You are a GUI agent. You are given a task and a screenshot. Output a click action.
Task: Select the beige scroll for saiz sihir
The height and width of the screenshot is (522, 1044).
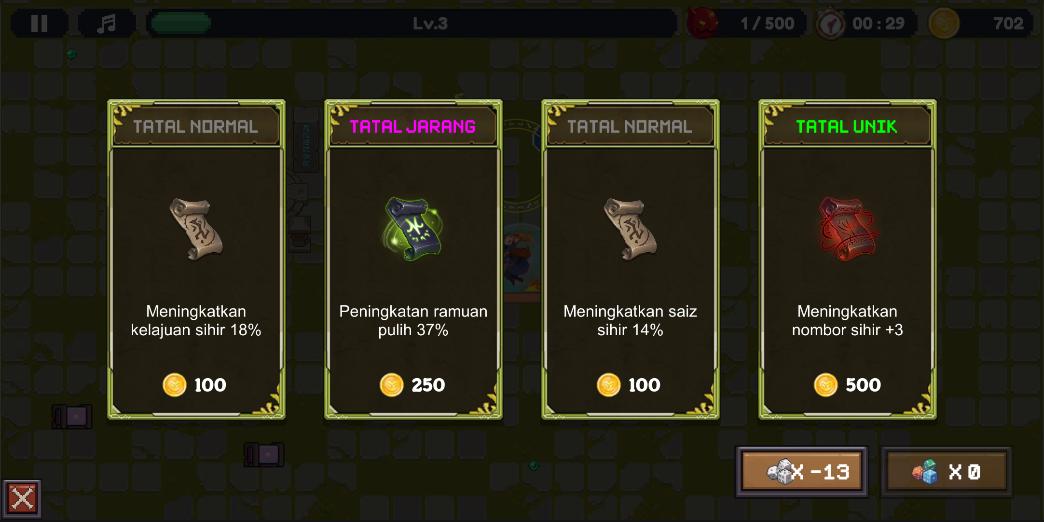(x=630, y=228)
